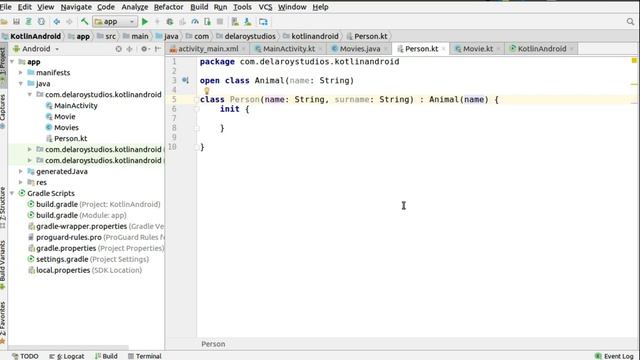
Task: Hide the Project panel with its hide icon
Action: [x=158, y=49]
